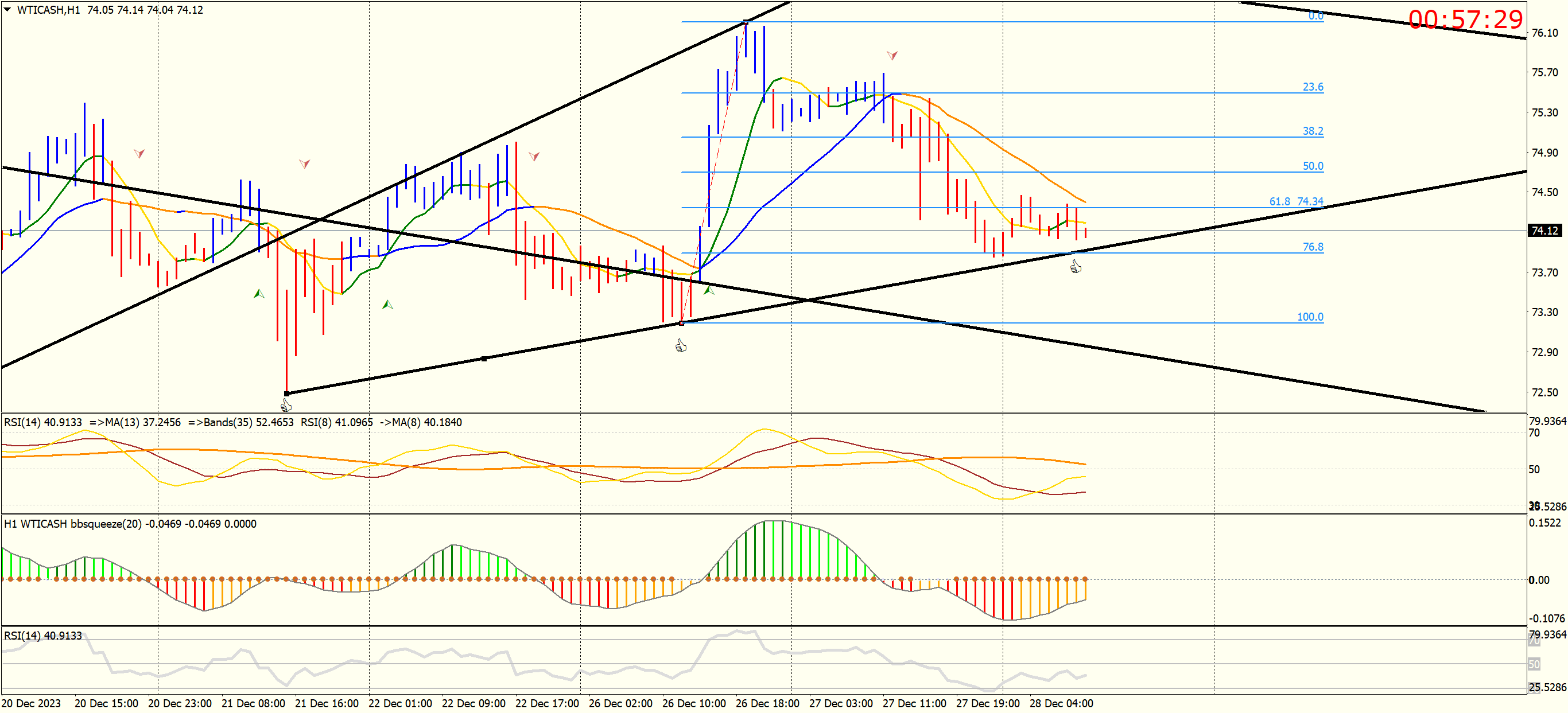1568x713 pixels.
Task: Click red down-arrow marker above 22 Dec 17:00
Action: click(534, 157)
